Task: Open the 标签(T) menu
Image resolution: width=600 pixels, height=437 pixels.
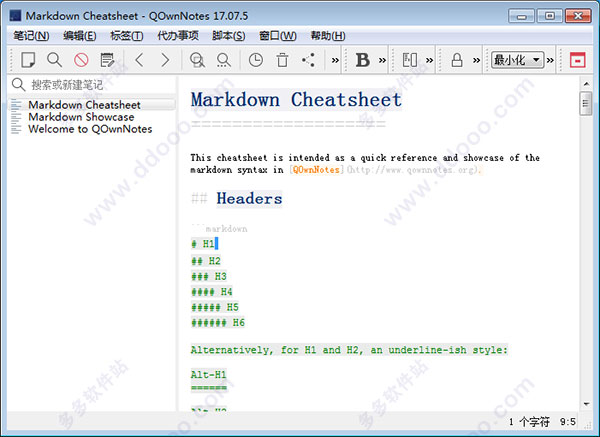Action: 127,36
